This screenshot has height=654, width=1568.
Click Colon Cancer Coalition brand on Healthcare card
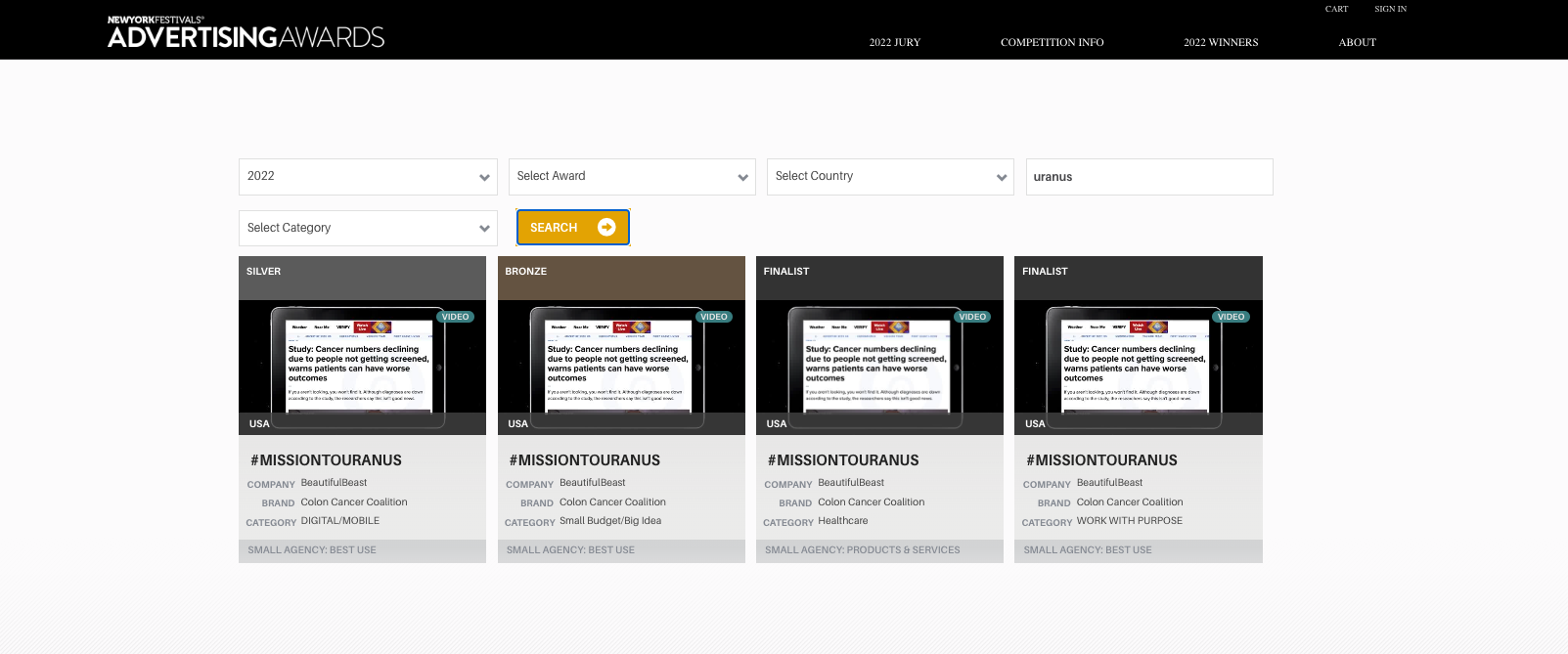click(x=872, y=502)
